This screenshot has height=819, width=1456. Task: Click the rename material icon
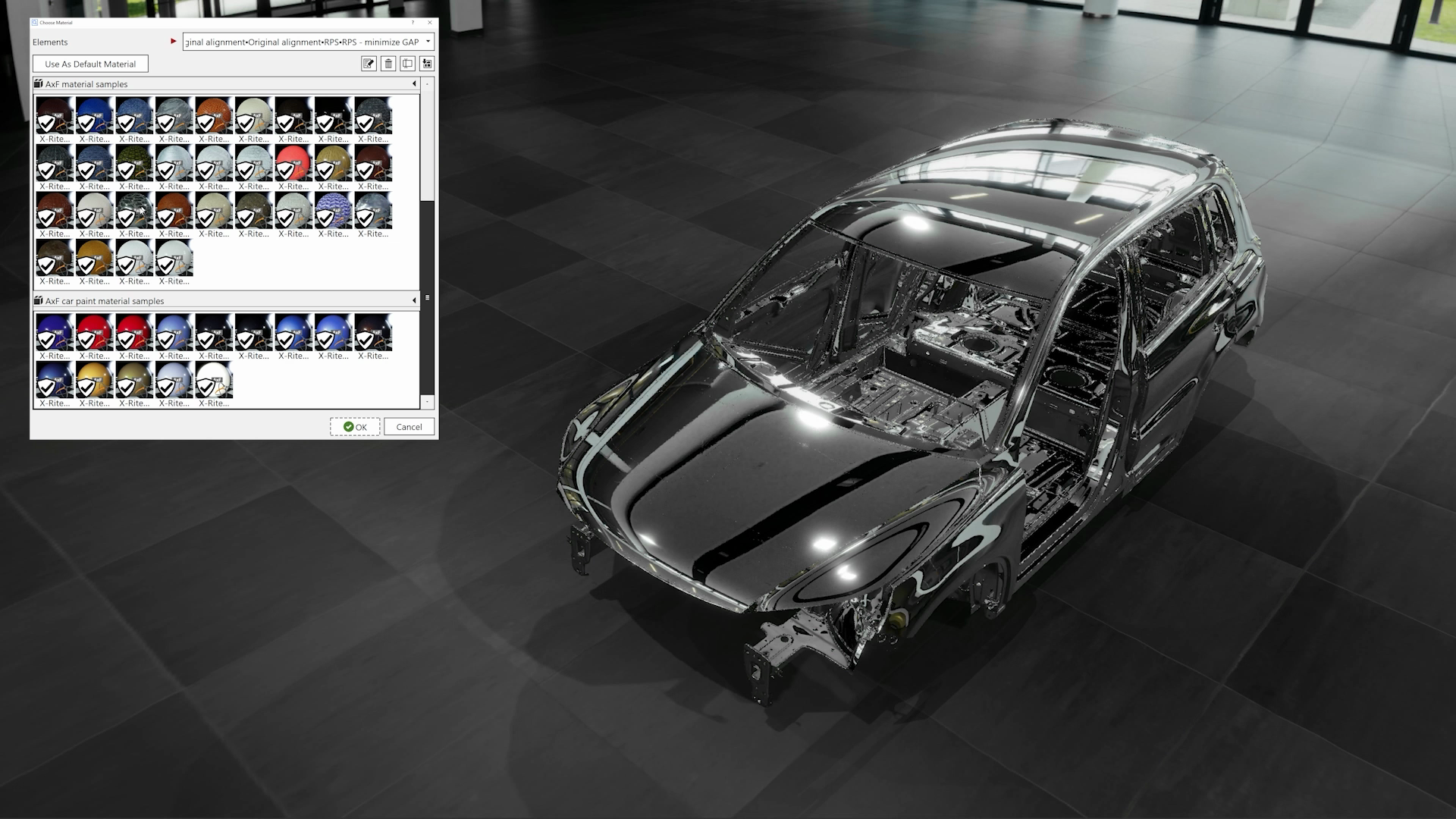[x=408, y=64]
